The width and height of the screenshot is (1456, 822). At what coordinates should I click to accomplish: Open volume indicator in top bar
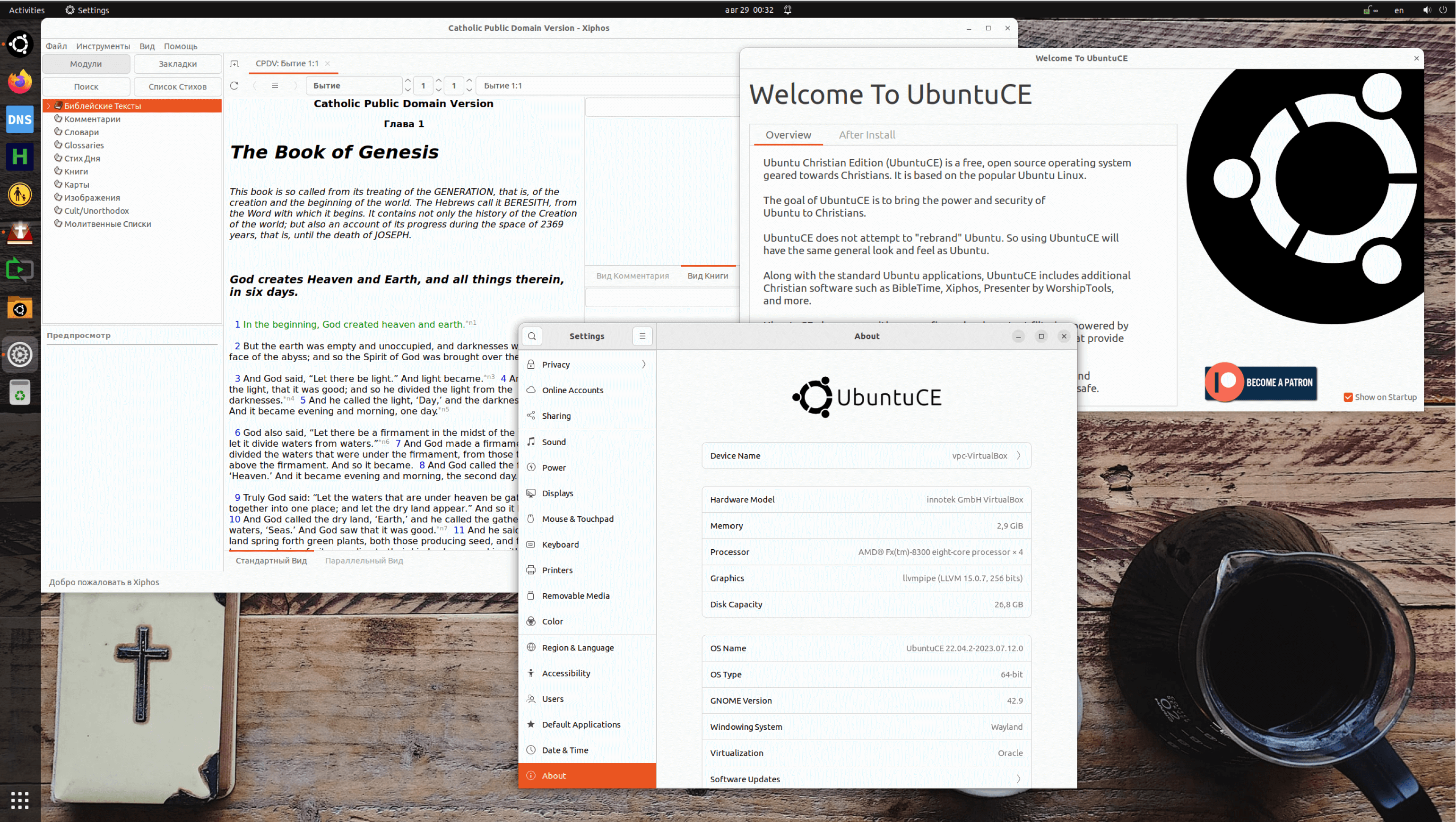pyautogui.click(x=1427, y=9)
